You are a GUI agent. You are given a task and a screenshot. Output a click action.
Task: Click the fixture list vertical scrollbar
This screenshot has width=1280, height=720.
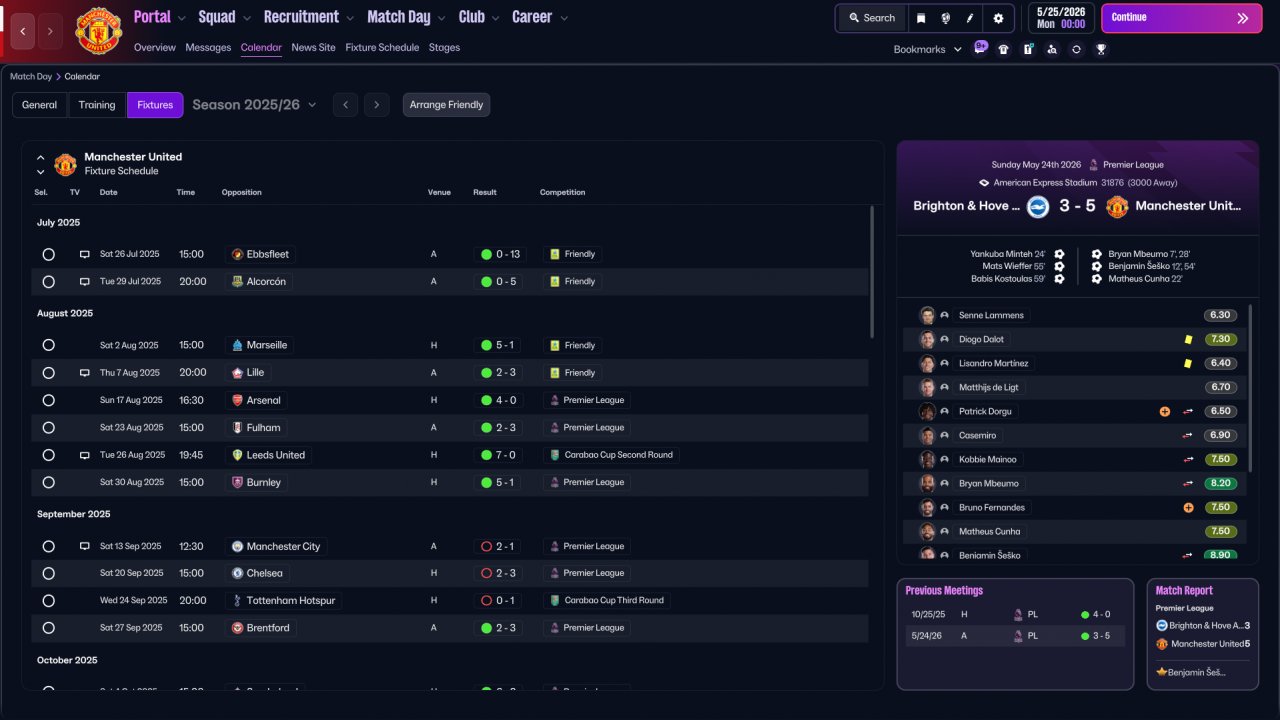(x=873, y=272)
